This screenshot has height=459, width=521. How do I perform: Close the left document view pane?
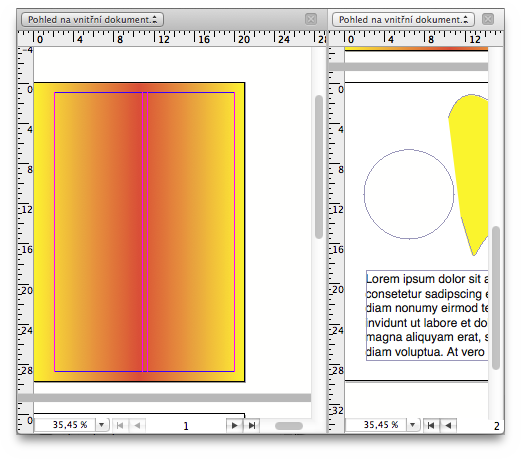pyautogui.click(x=311, y=19)
